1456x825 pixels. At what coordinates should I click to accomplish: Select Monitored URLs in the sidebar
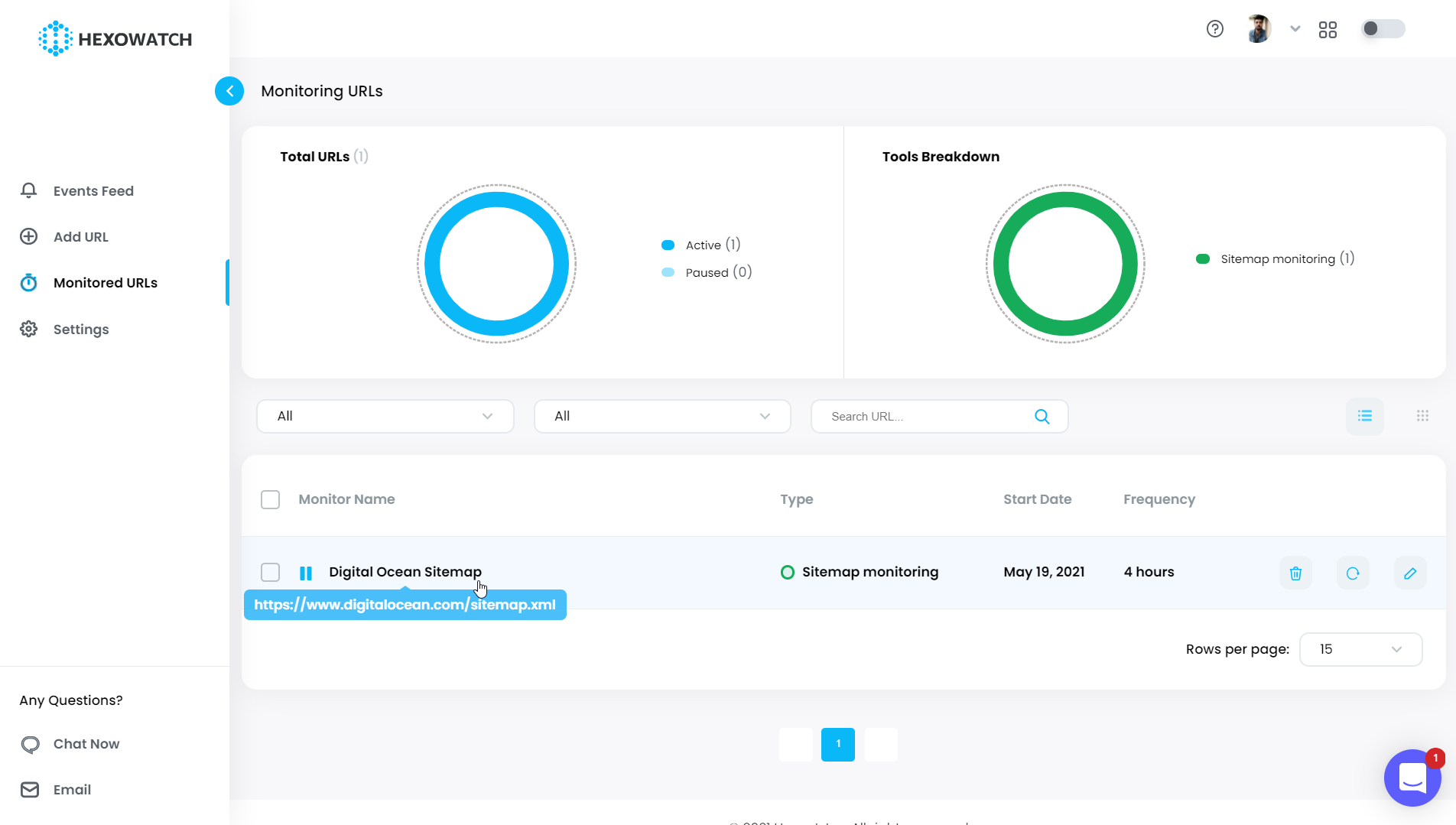click(106, 283)
